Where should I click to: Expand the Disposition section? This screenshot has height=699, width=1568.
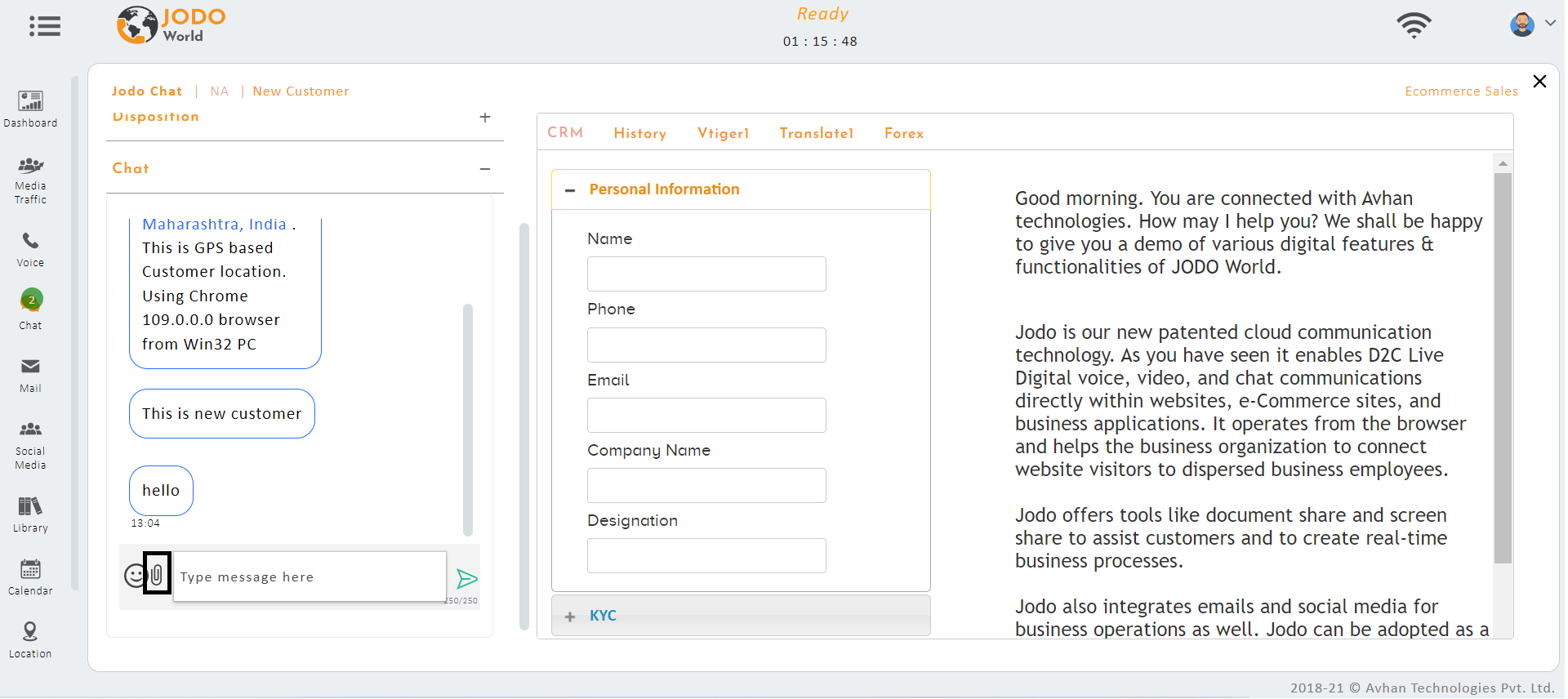pyautogui.click(x=485, y=118)
